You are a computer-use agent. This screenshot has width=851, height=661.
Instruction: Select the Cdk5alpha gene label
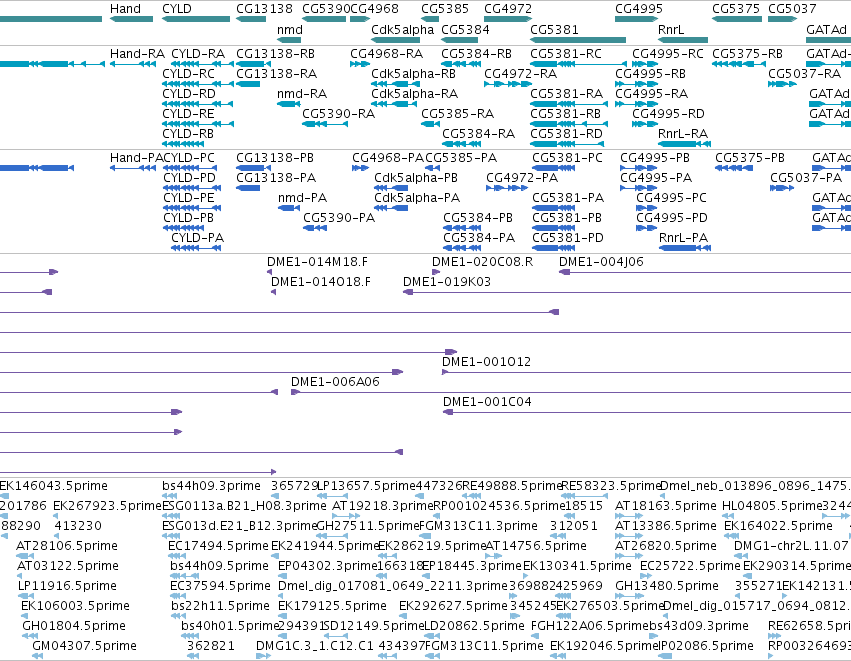[403, 30]
